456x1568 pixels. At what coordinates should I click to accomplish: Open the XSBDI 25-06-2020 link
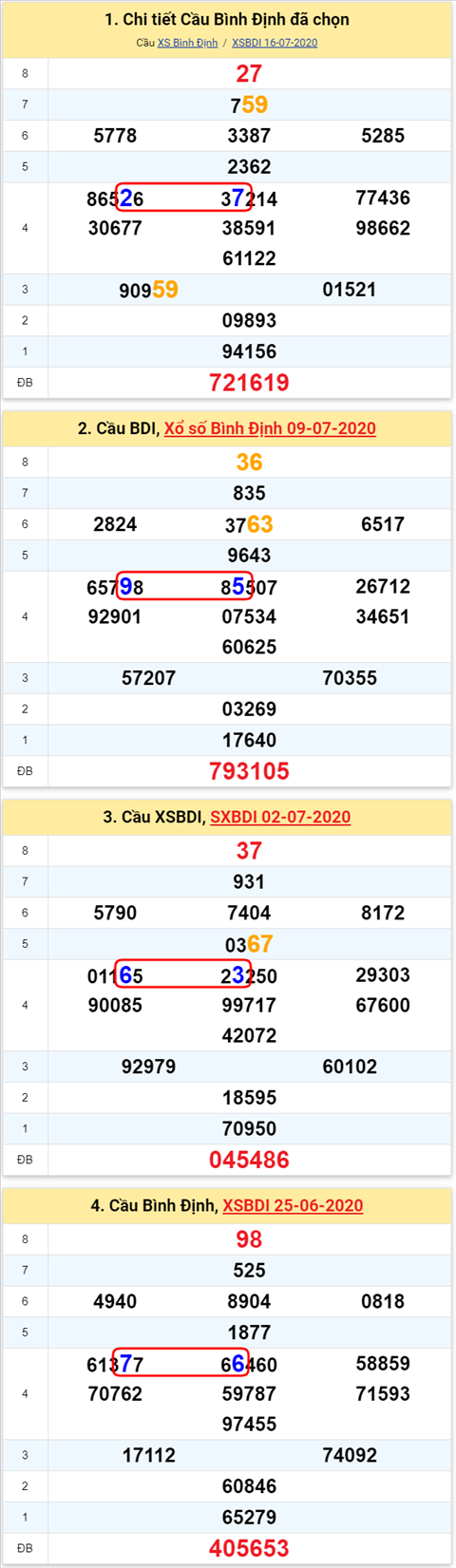tap(293, 1205)
